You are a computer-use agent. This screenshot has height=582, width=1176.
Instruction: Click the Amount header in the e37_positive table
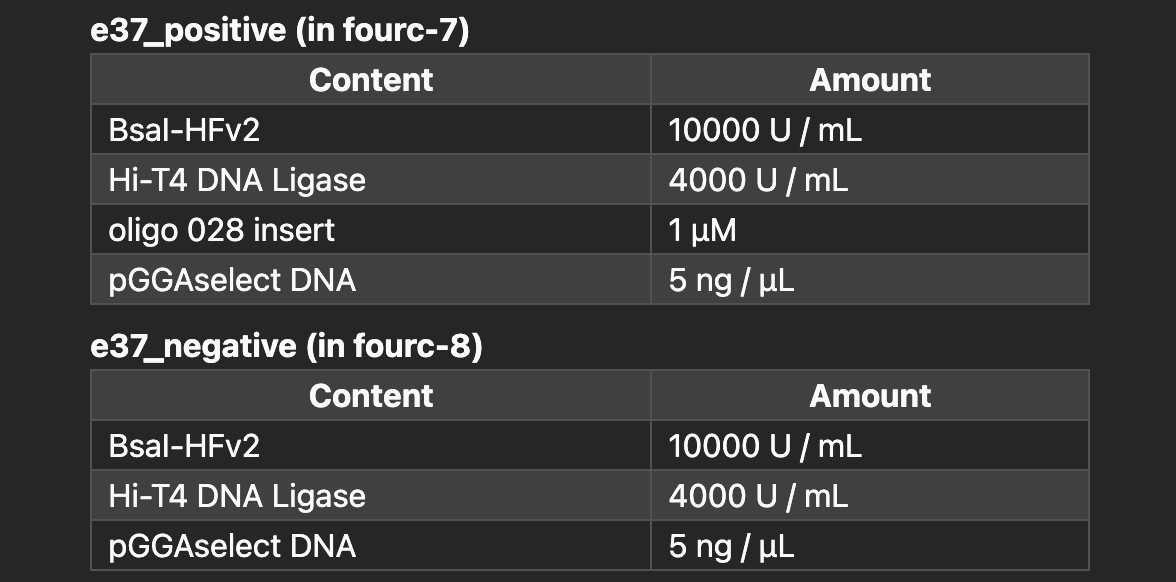coord(869,80)
